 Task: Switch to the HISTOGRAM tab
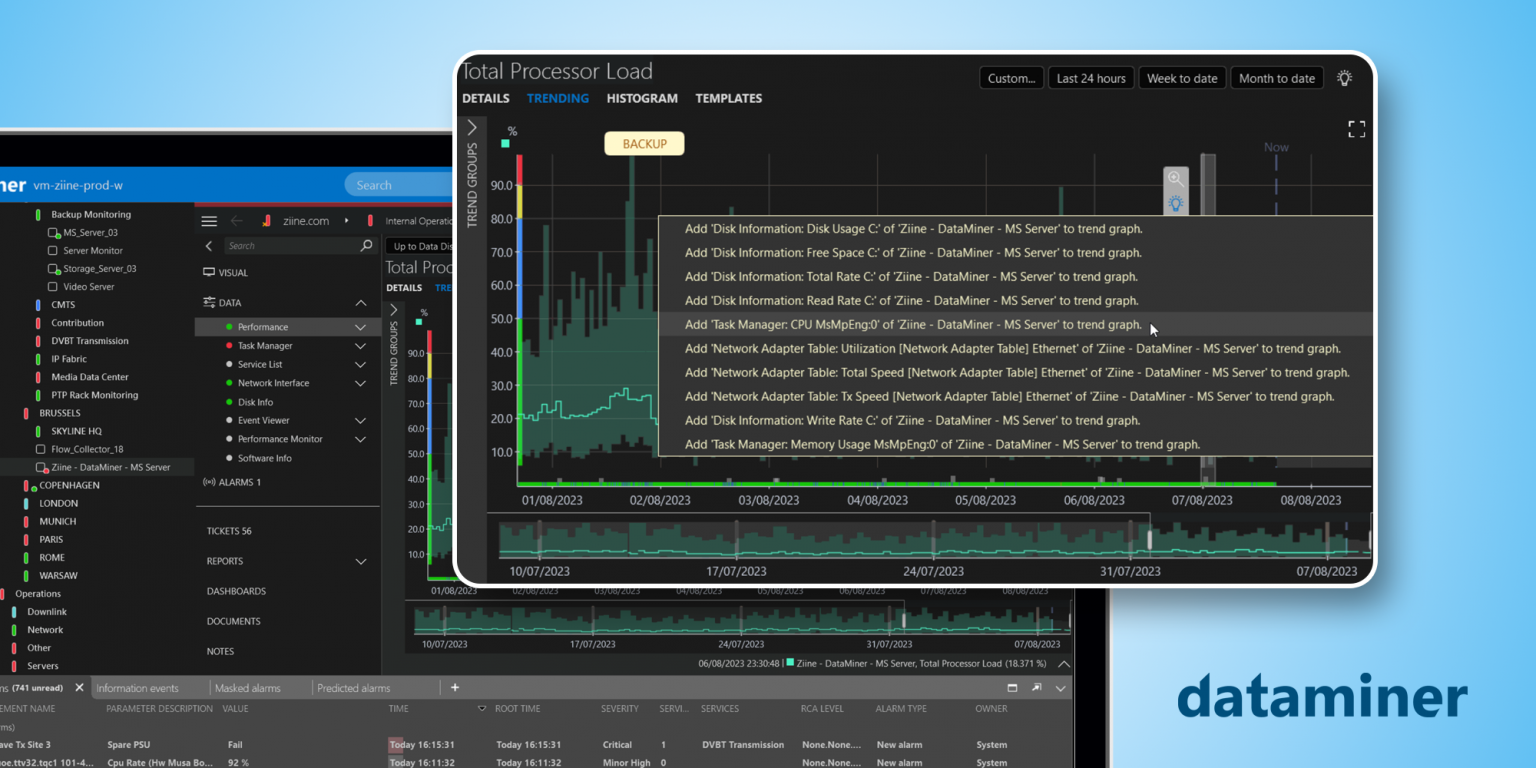tap(642, 98)
